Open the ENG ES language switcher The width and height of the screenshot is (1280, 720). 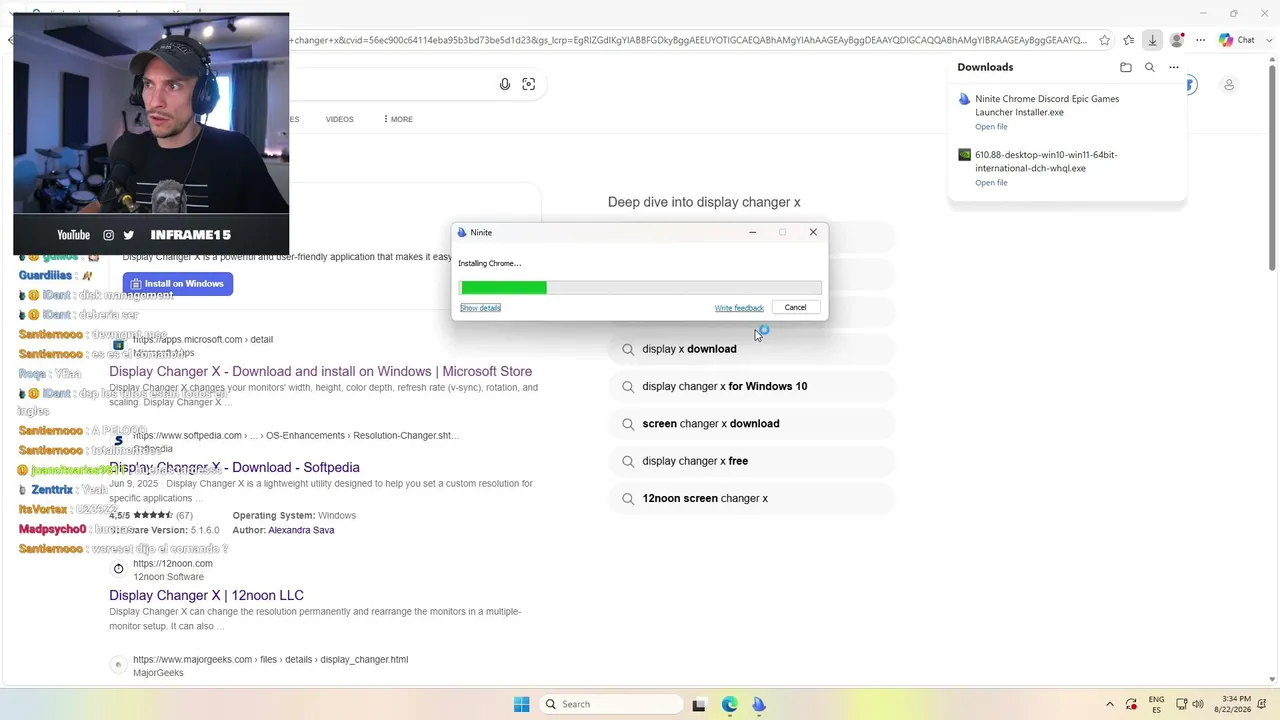pos(1156,704)
